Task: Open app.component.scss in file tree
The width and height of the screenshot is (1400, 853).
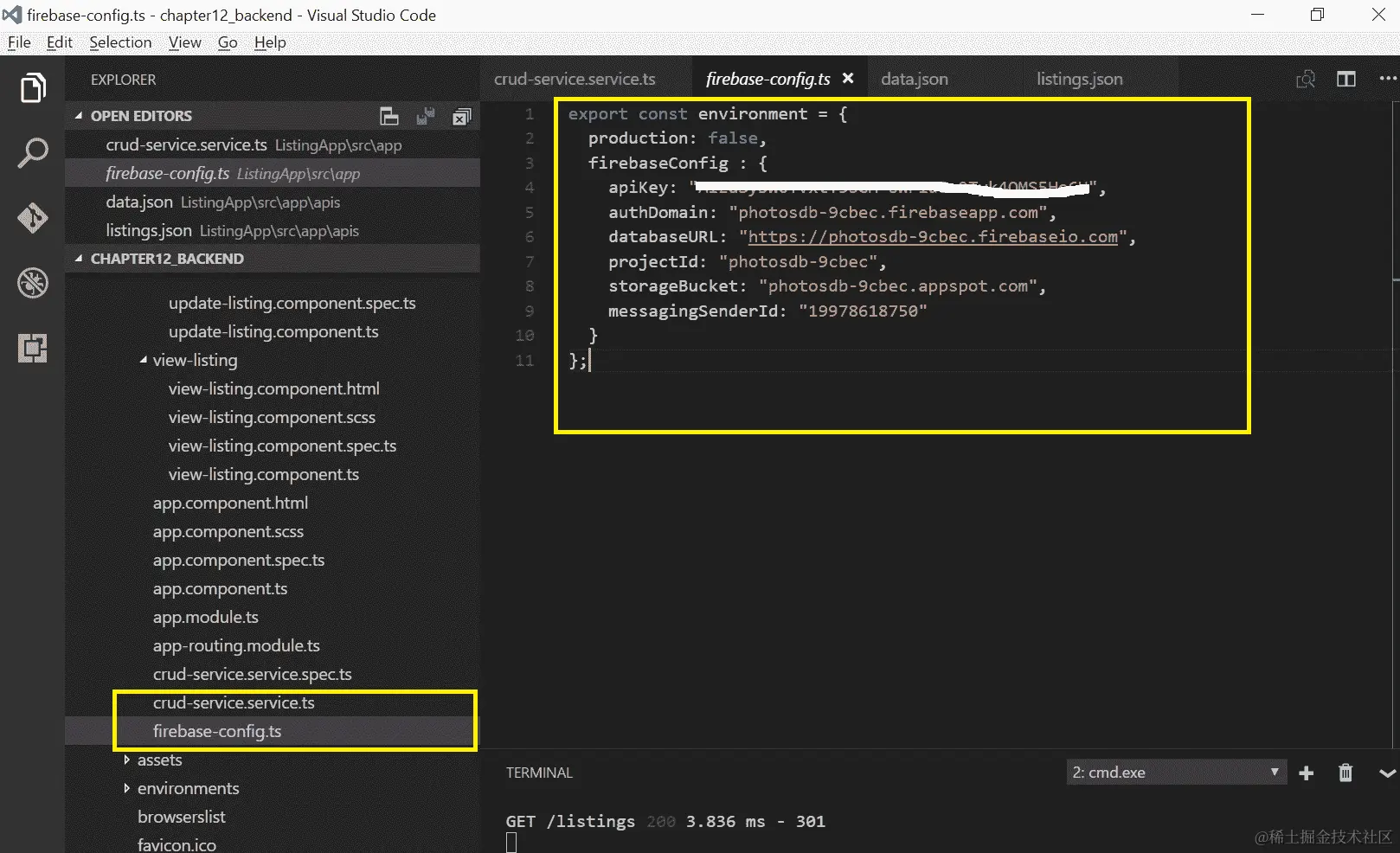Action: (x=228, y=531)
